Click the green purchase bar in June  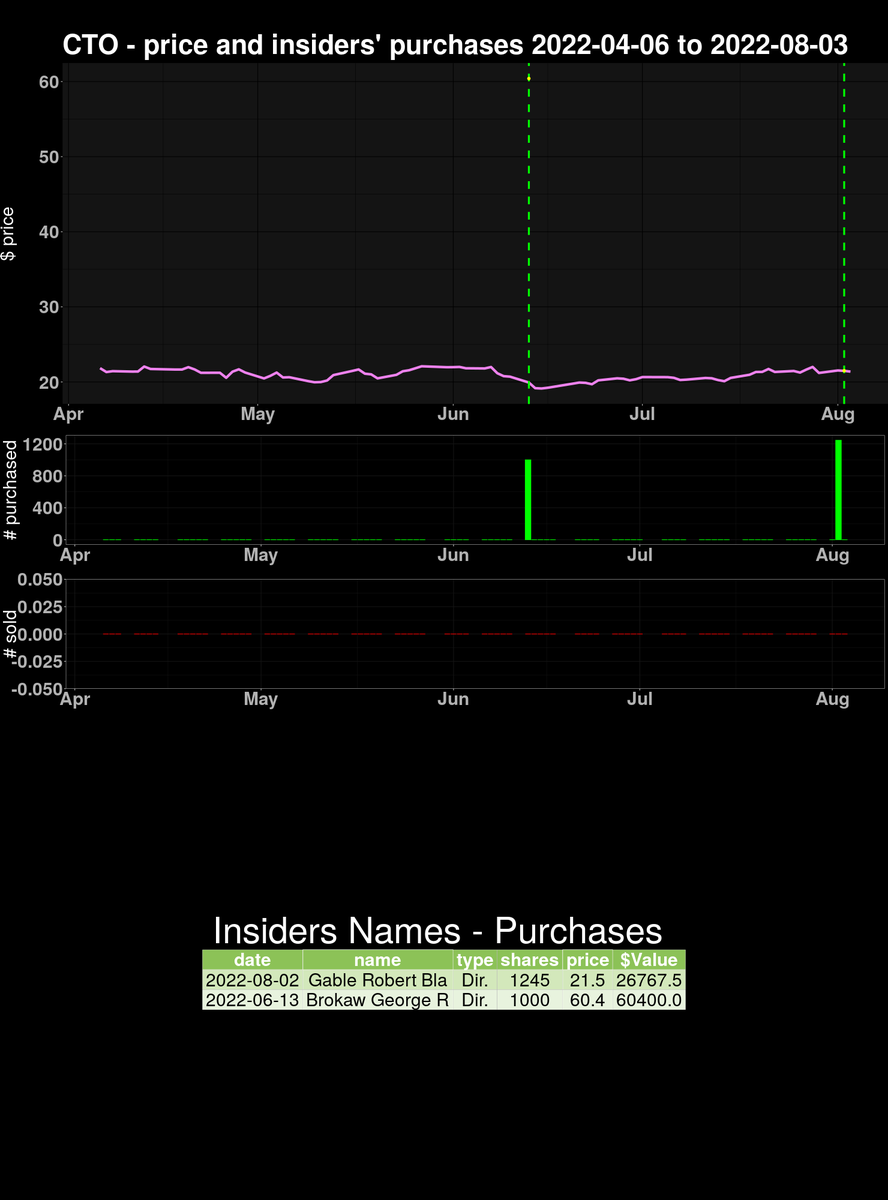(x=528, y=500)
